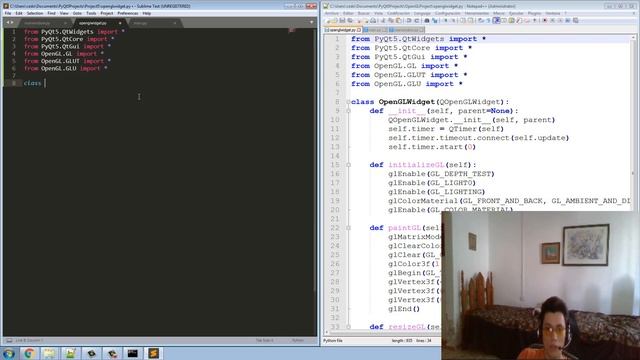Collapse initializeGL fold marker on line 15
640x360 pixels.
click(x=348, y=165)
